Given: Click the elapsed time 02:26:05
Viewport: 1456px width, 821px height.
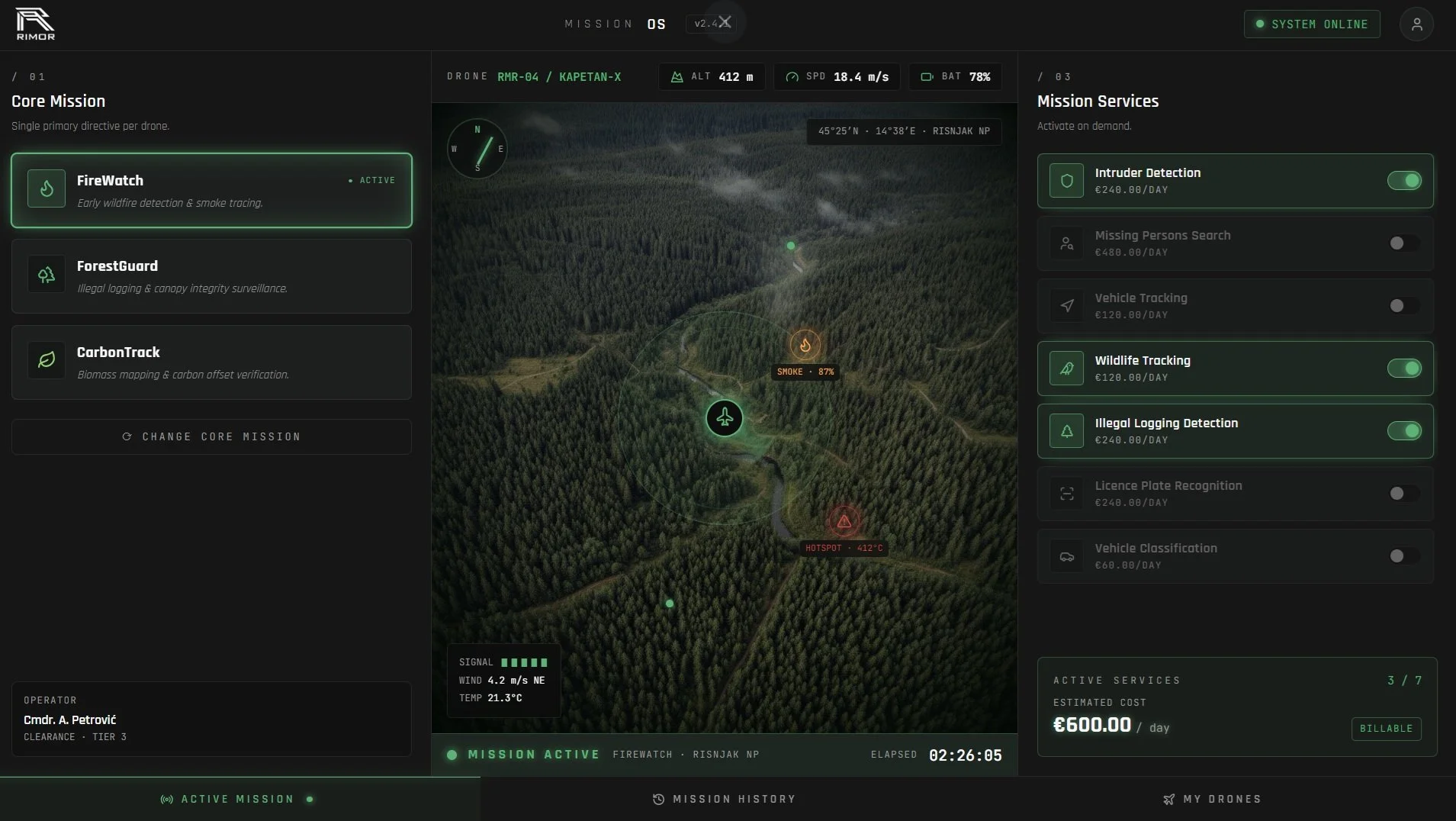Looking at the screenshot, I should pyautogui.click(x=966, y=755).
